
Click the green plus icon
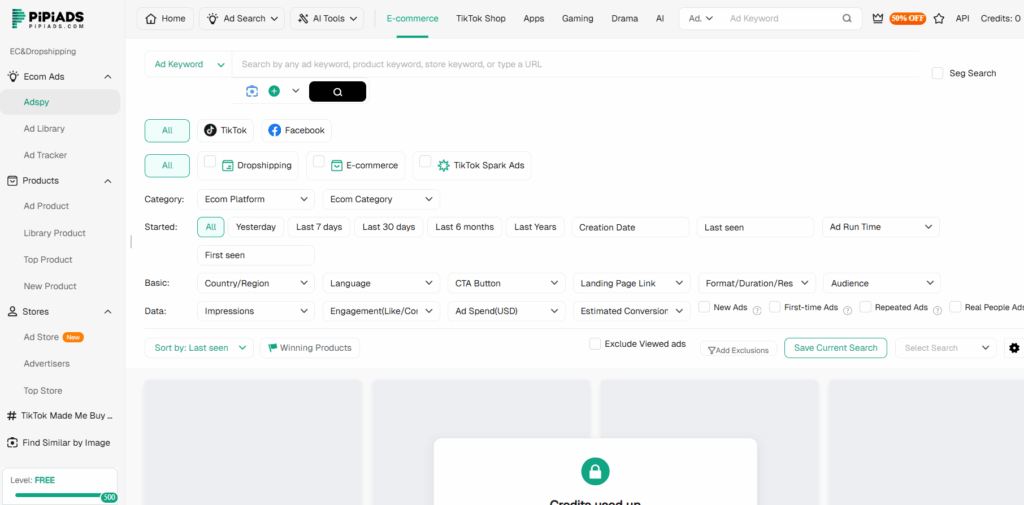[274, 91]
